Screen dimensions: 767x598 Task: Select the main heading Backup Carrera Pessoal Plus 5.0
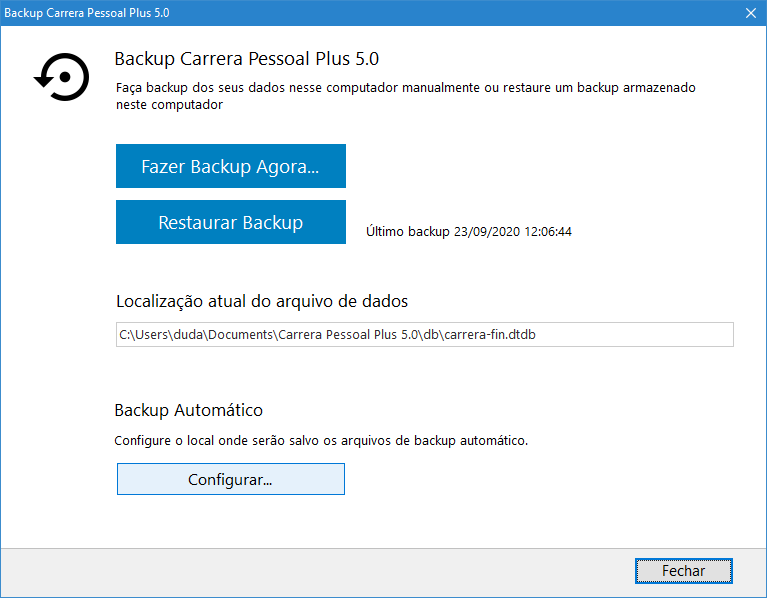click(x=246, y=59)
